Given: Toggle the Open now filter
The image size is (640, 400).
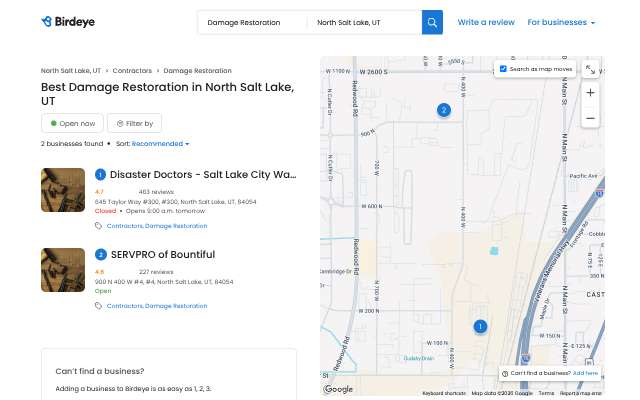Looking at the screenshot, I should tap(72, 123).
